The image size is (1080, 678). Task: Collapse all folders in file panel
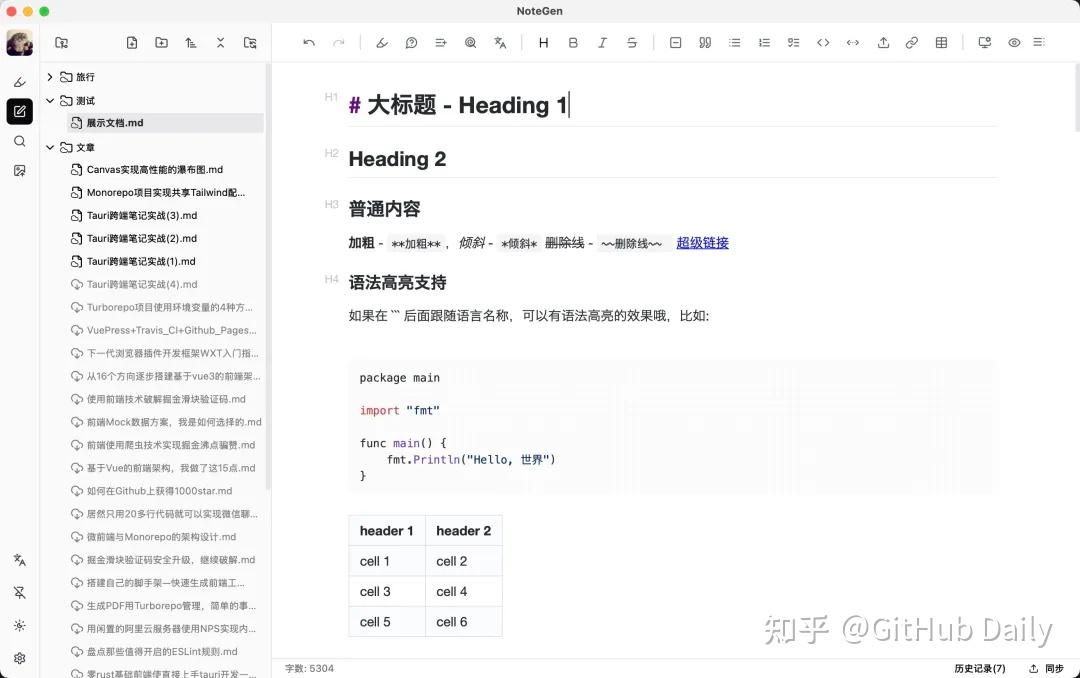220,43
